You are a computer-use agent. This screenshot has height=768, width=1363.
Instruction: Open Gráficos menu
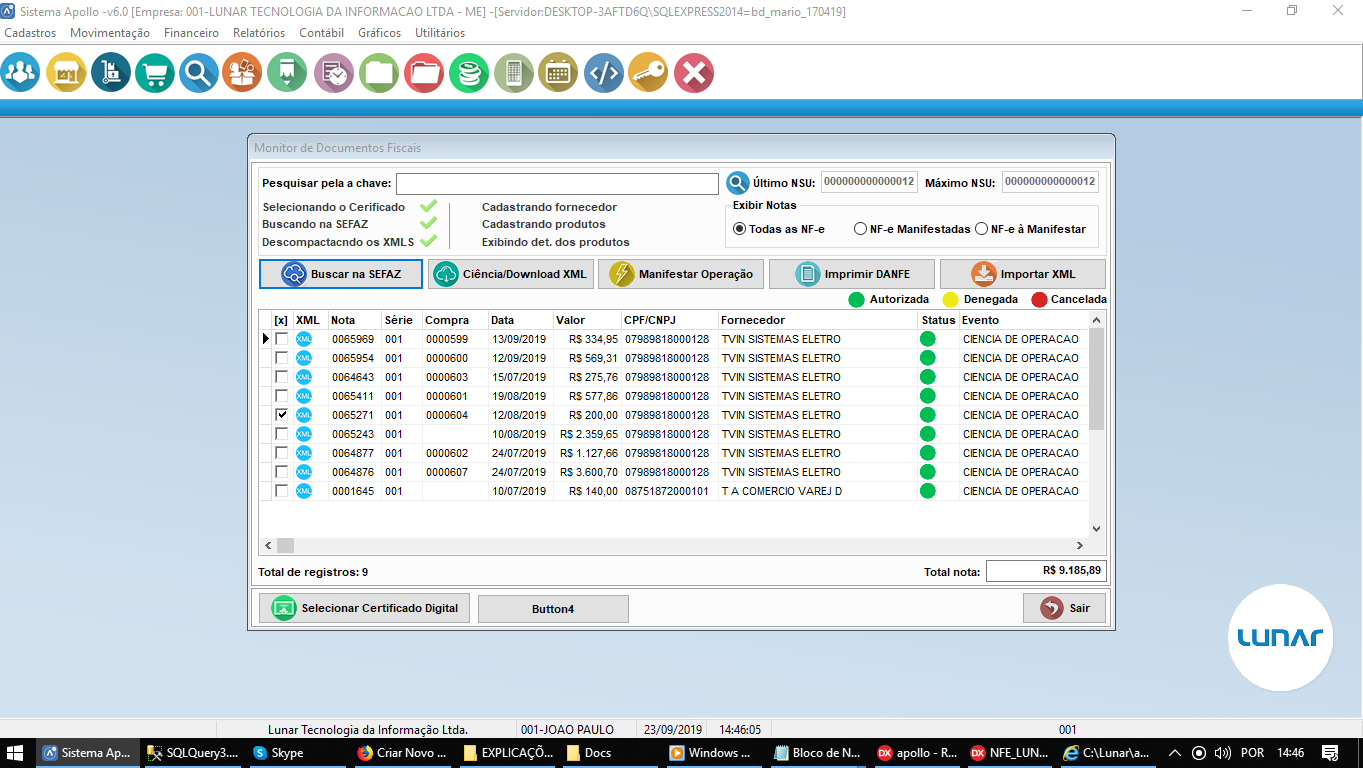[379, 33]
